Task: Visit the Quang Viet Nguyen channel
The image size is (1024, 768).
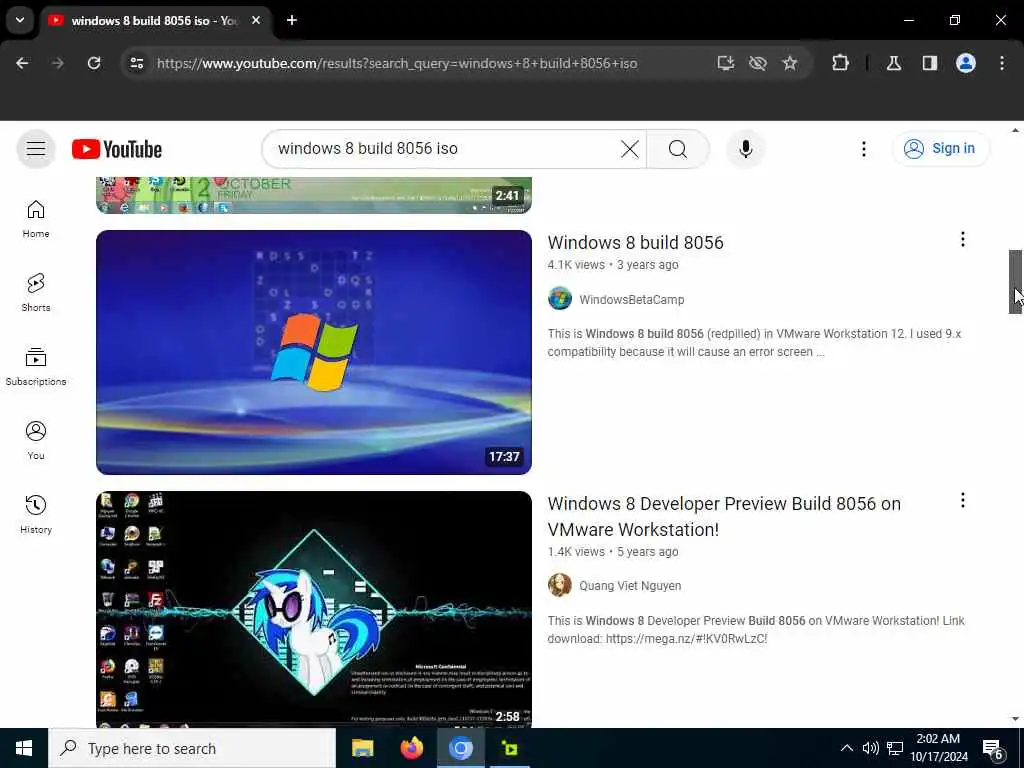Action: click(630, 586)
